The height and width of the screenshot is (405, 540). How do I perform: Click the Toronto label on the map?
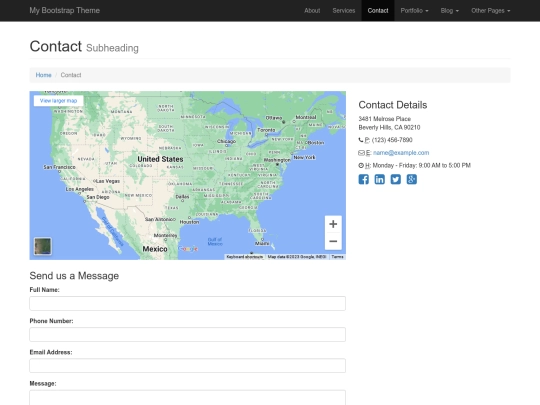[266, 130]
